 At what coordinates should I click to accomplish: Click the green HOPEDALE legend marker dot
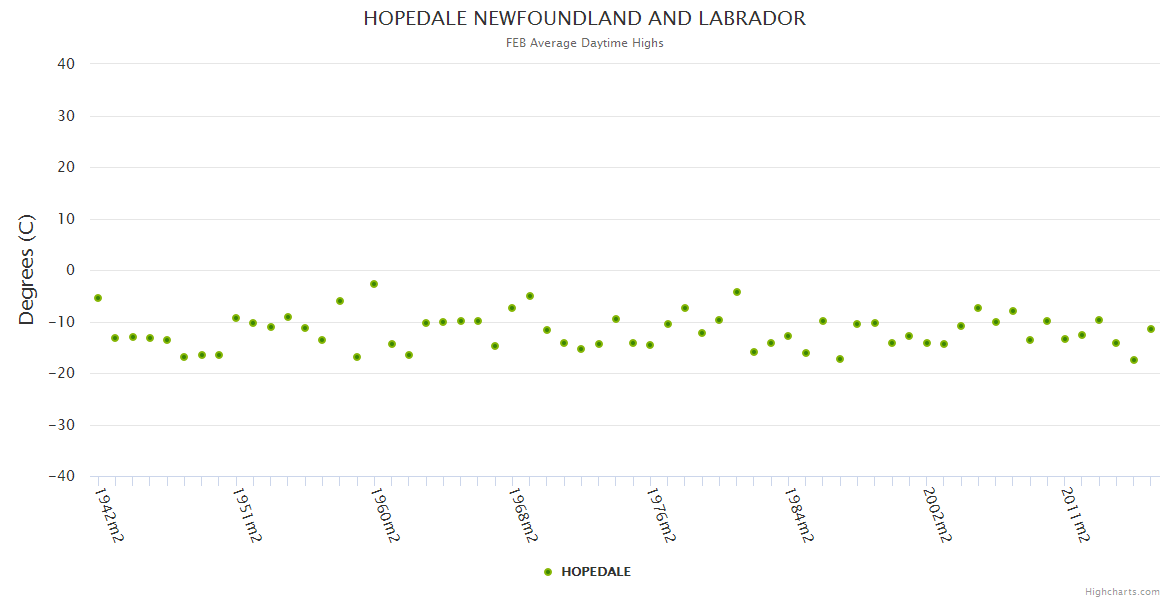(x=547, y=572)
